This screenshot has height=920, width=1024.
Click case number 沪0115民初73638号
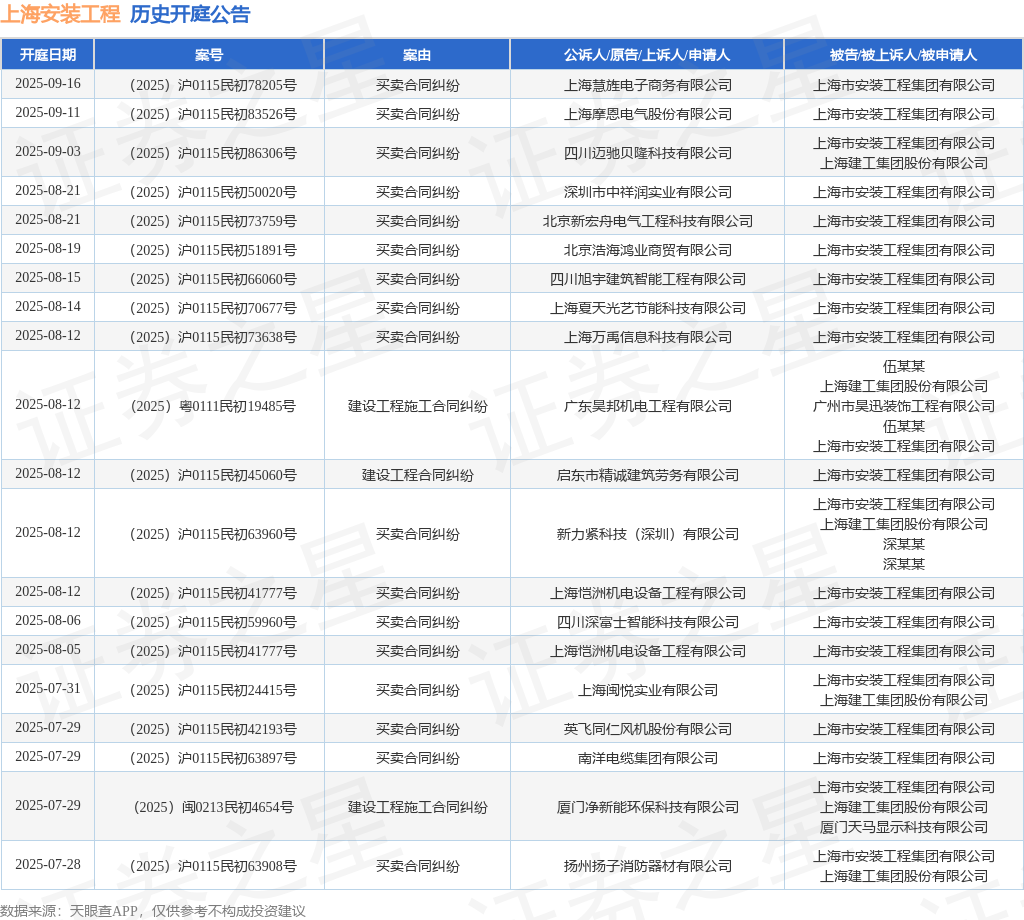(213, 338)
